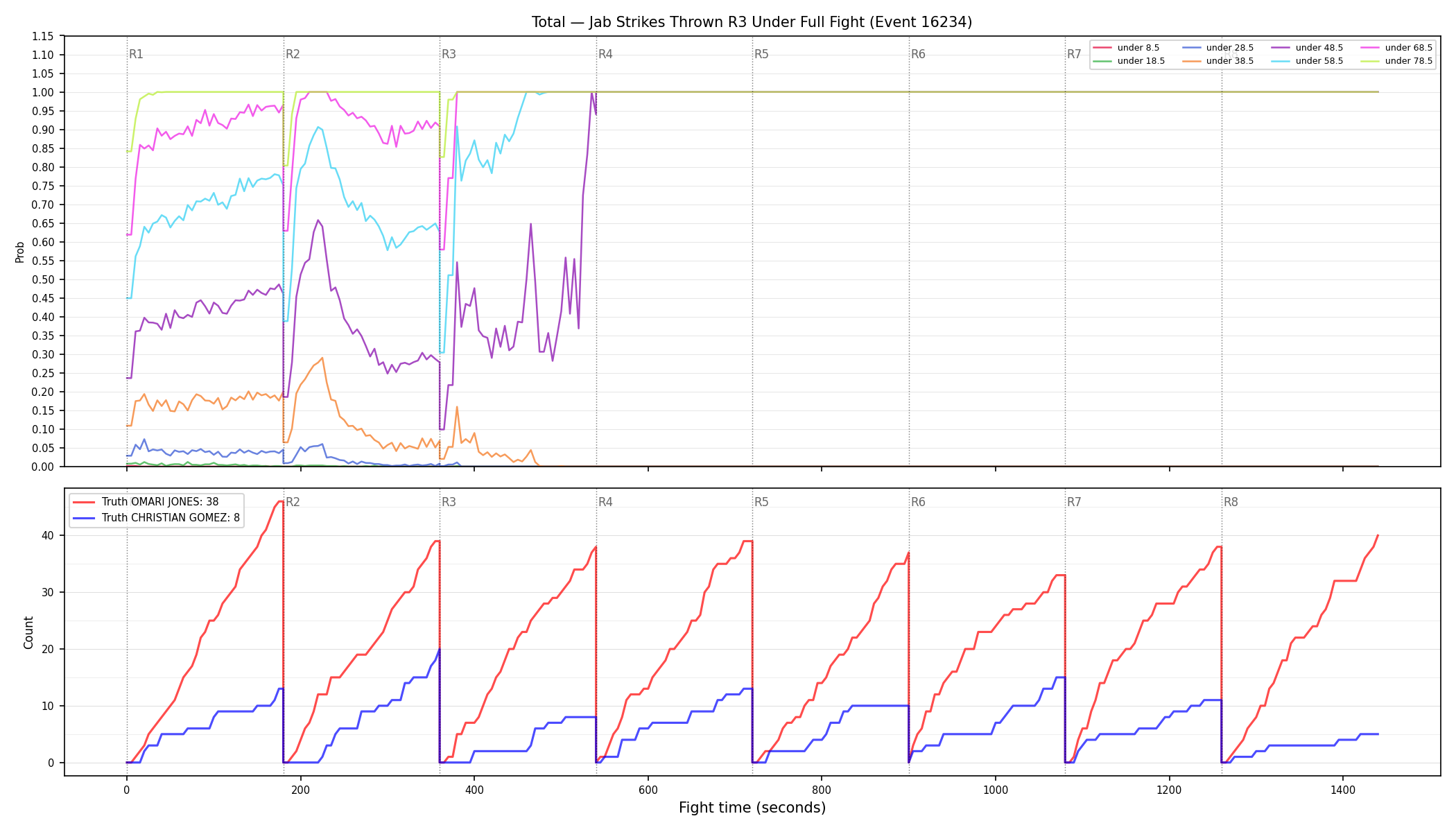1456x832 pixels.
Task: Click the chart title mentioning Event 16234
Action: pos(752,22)
